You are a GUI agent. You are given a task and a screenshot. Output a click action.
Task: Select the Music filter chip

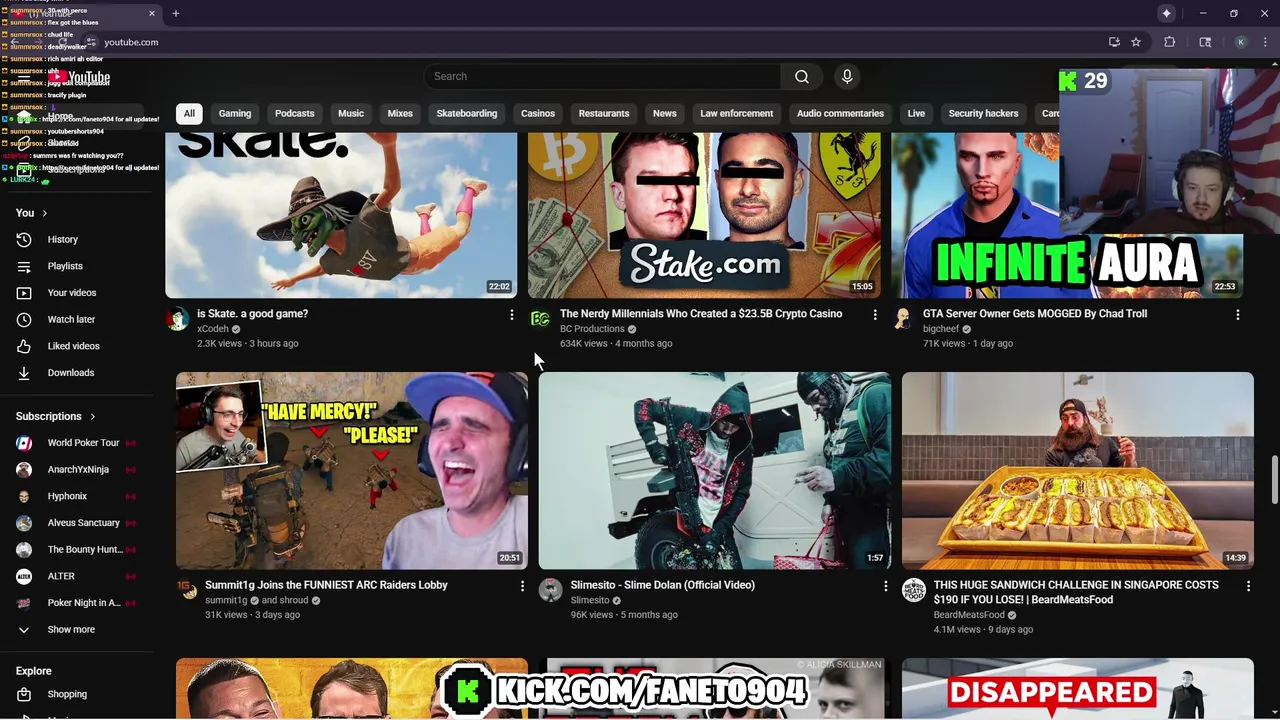[351, 113]
